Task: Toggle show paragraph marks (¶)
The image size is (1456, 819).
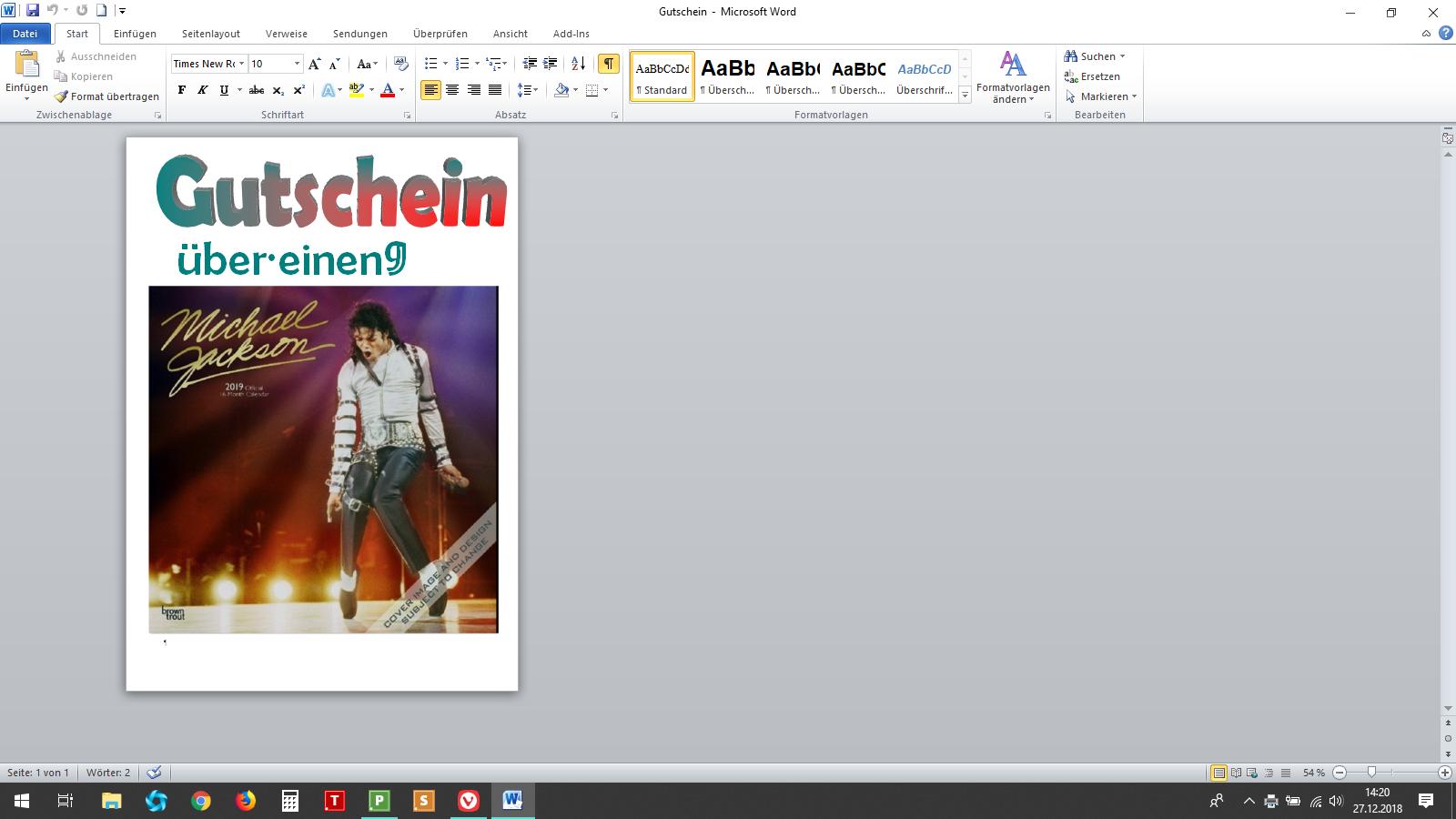Action: tap(609, 64)
